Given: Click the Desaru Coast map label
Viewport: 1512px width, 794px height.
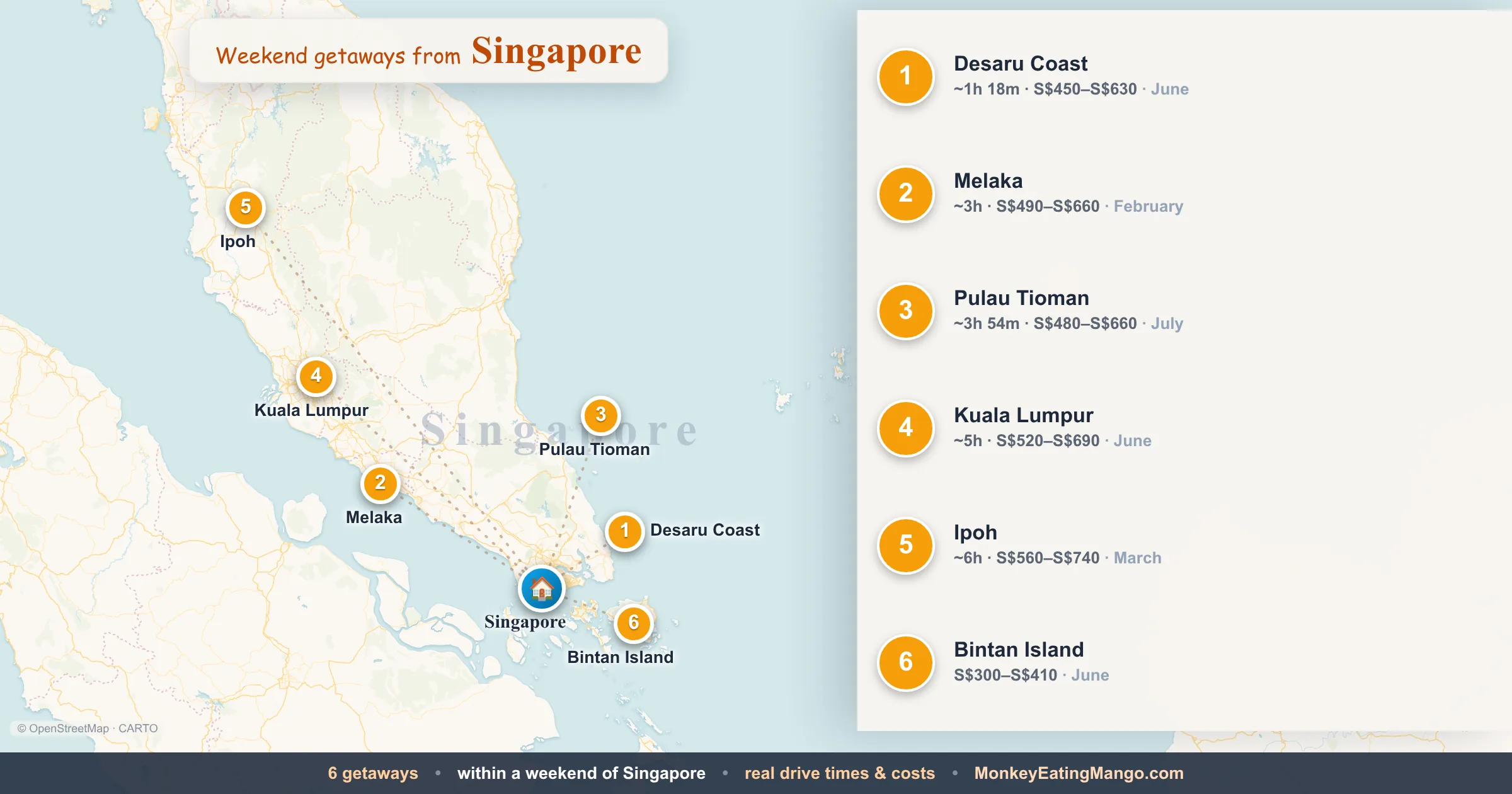Looking at the screenshot, I should pos(705,530).
